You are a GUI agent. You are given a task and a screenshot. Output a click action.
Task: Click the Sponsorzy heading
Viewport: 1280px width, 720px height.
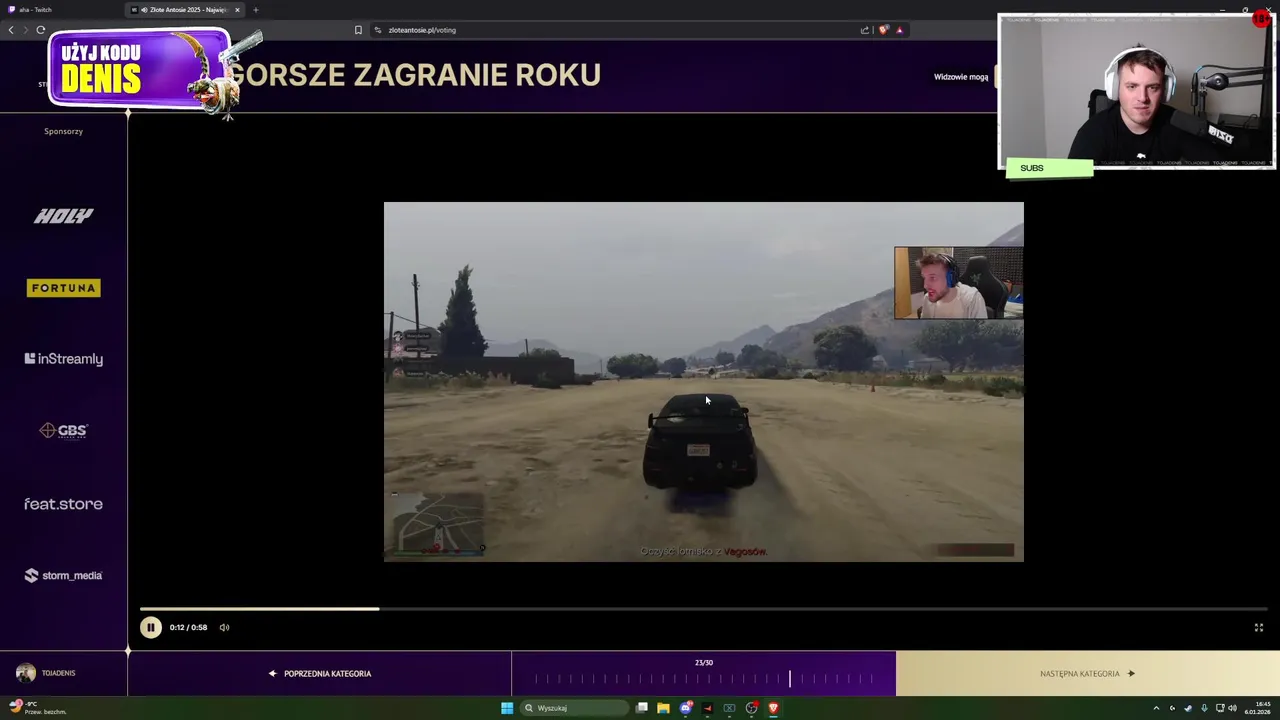[x=63, y=131]
